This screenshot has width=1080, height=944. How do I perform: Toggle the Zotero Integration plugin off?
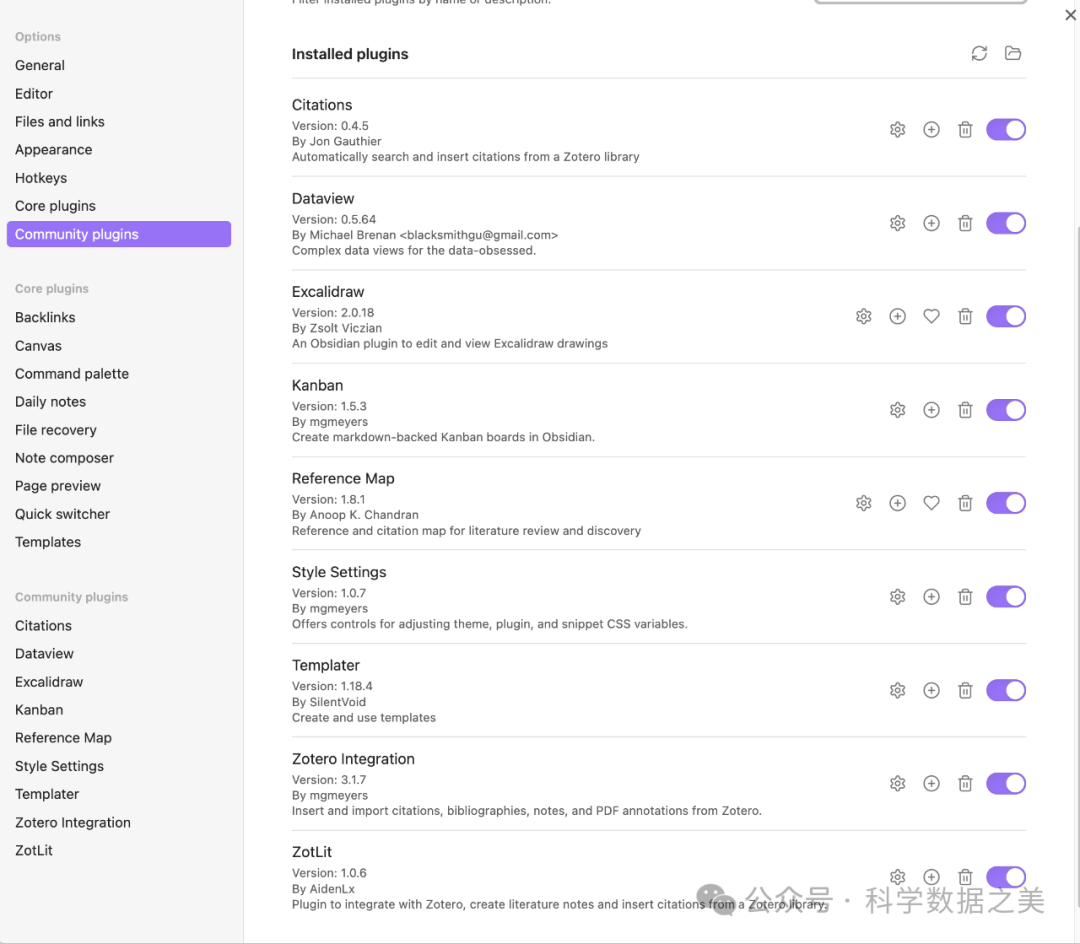tap(1005, 784)
